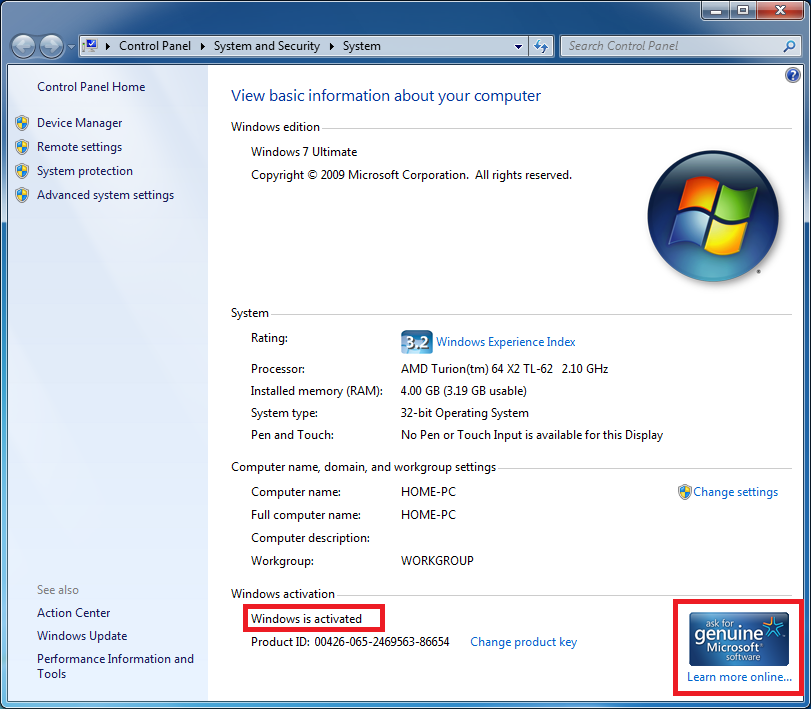Click the Forward navigation arrow button
The width and height of the screenshot is (811, 709).
[51, 46]
